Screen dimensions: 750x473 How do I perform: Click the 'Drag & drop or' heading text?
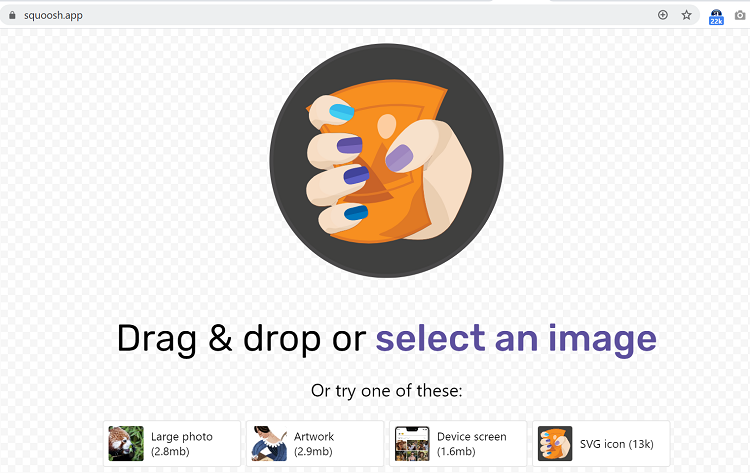click(242, 339)
